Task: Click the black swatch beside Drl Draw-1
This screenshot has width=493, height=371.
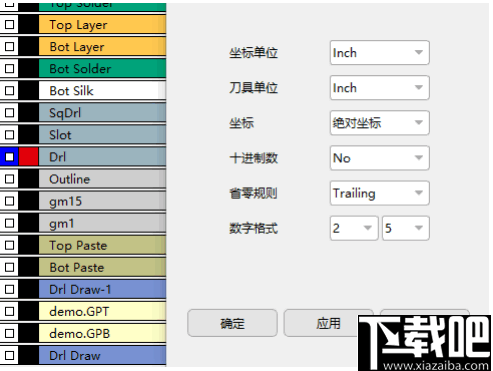Action: (29, 289)
